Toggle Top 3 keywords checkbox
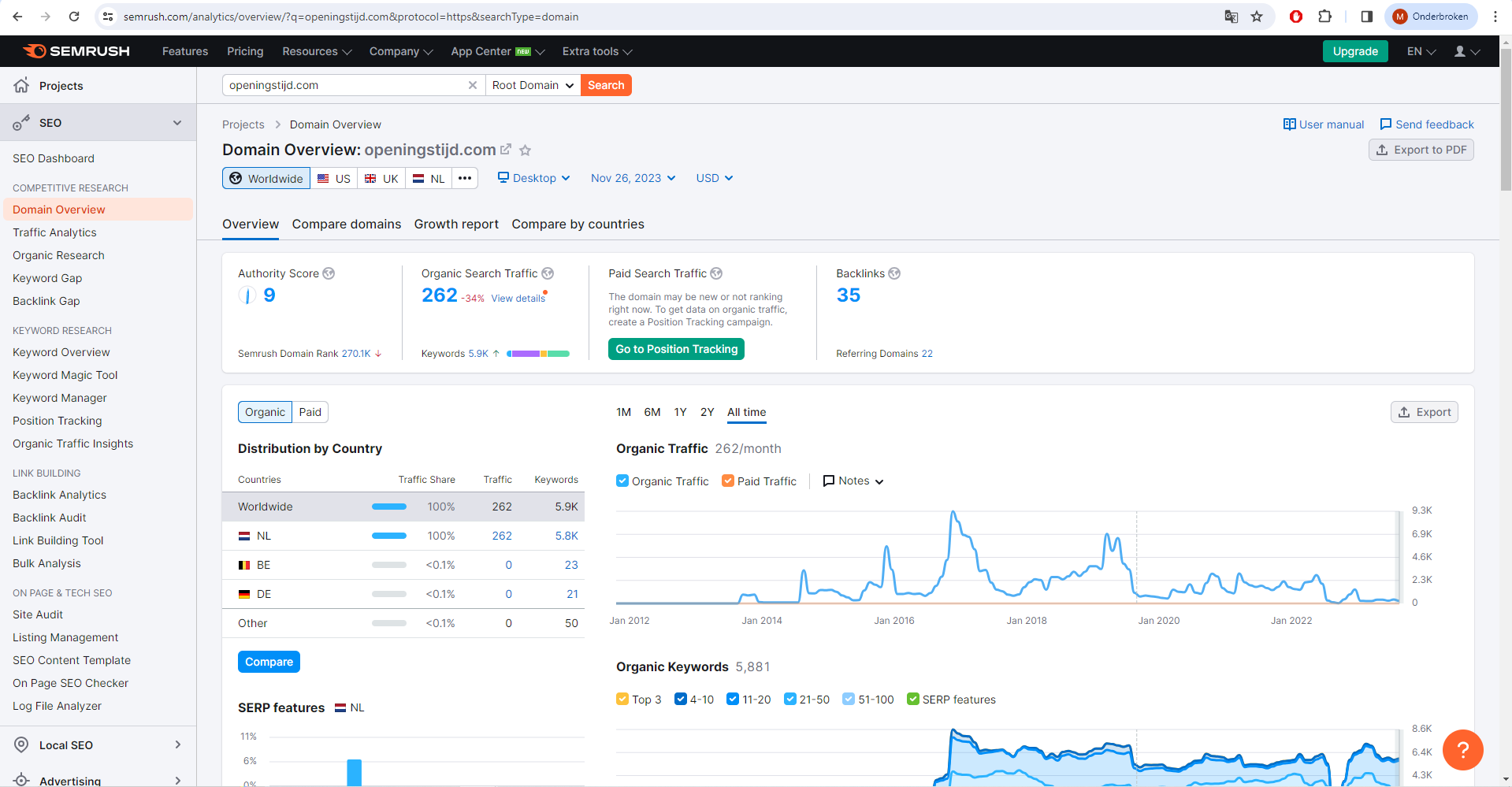The image size is (1512, 787). (x=622, y=699)
